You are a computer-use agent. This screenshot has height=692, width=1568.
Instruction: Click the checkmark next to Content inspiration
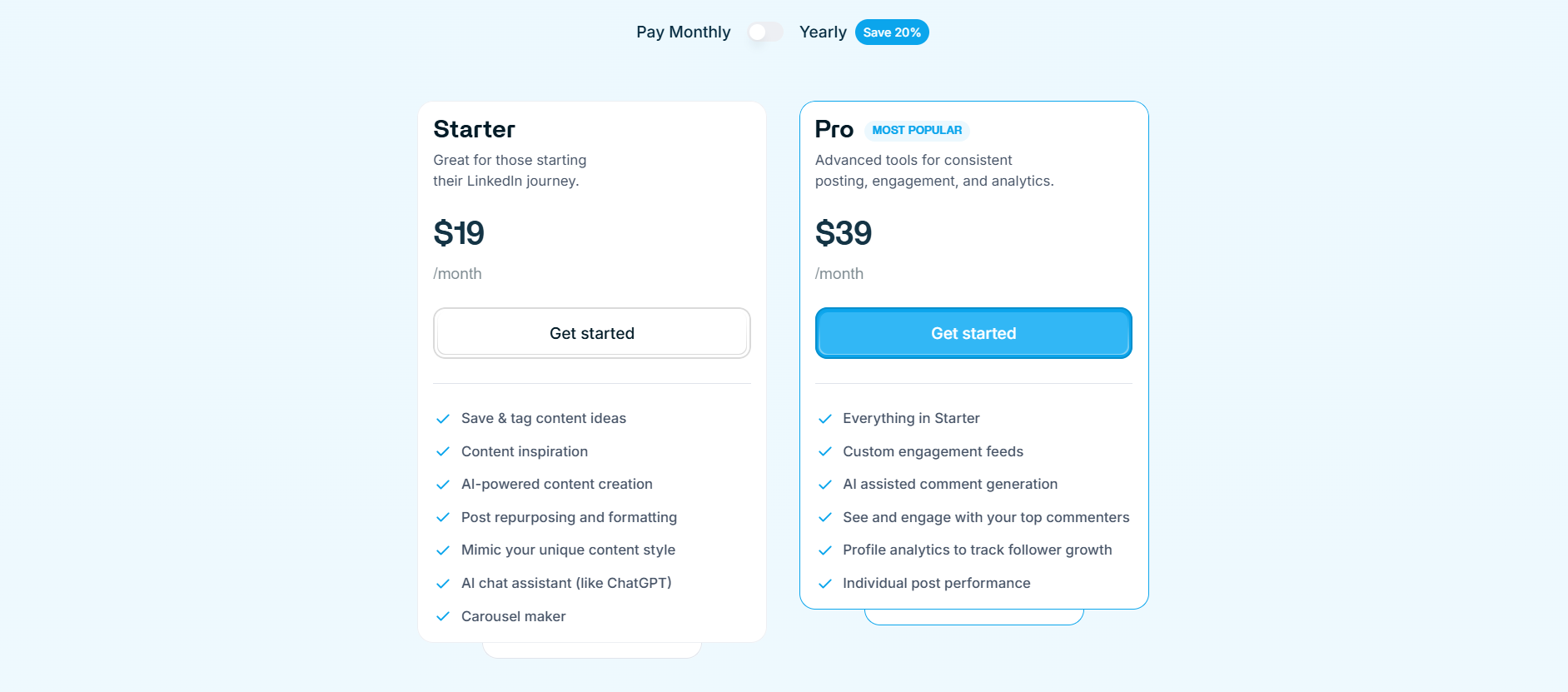click(443, 451)
